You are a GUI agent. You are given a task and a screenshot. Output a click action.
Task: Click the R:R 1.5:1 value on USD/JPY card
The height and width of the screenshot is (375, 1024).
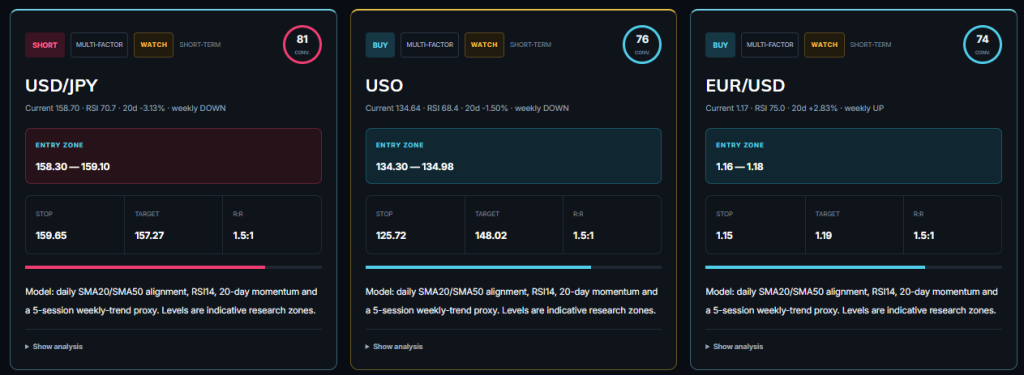(244, 235)
